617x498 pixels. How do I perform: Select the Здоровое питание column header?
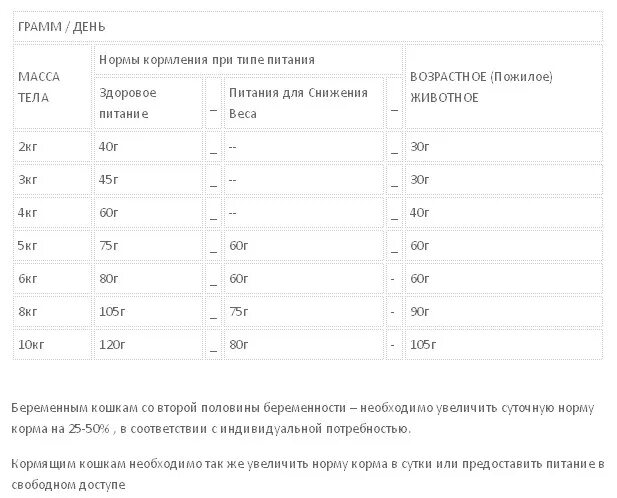(x=148, y=103)
